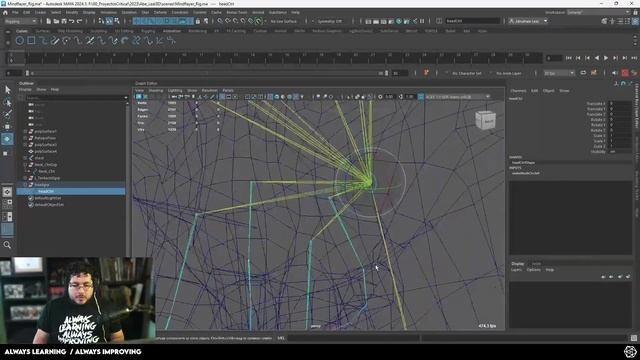Open the Layers menu in layer editor
Image resolution: width=640 pixels, height=360 pixels.
click(x=516, y=270)
